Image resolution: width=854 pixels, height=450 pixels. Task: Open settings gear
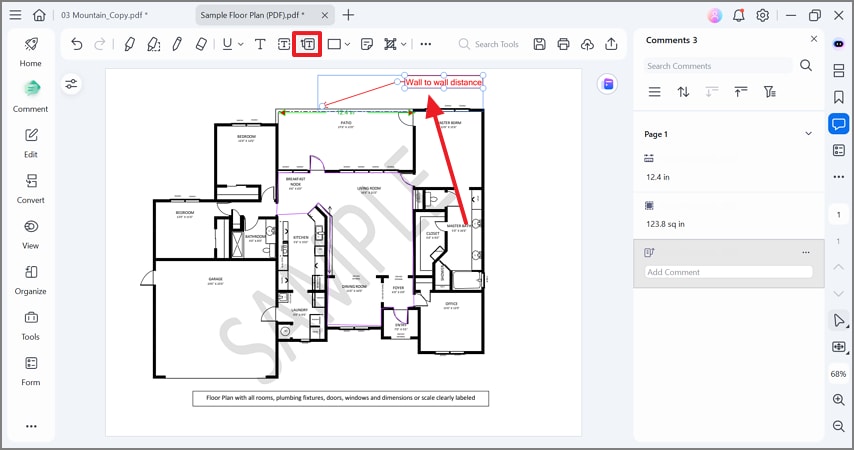[x=762, y=15]
